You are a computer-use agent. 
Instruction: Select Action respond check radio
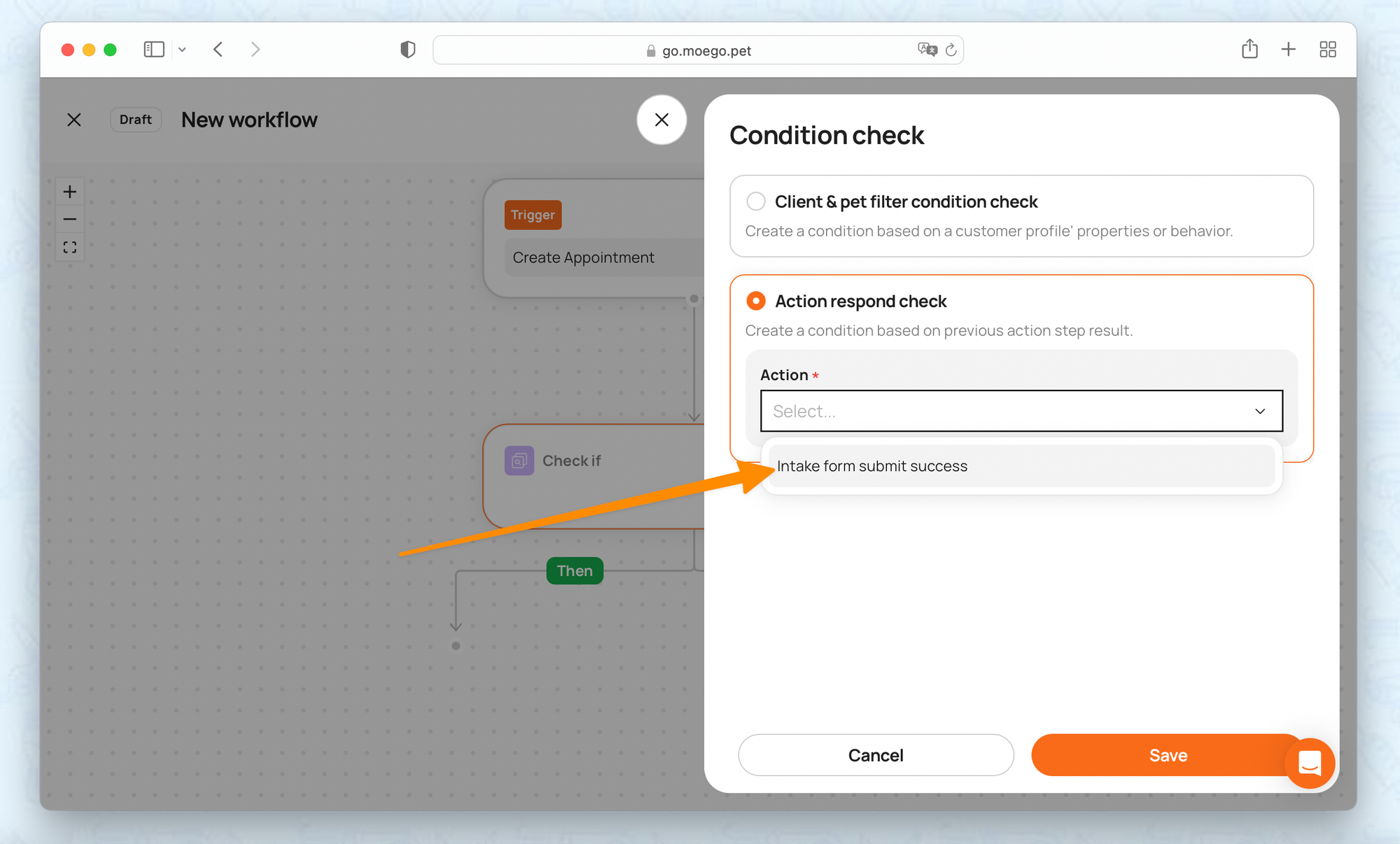click(x=756, y=301)
